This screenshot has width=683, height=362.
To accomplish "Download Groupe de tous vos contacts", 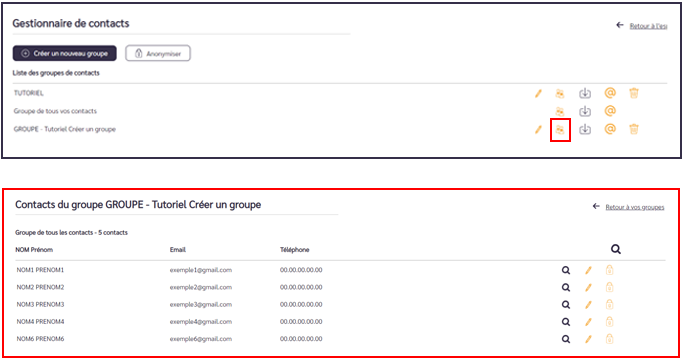I will click(x=585, y=112).
